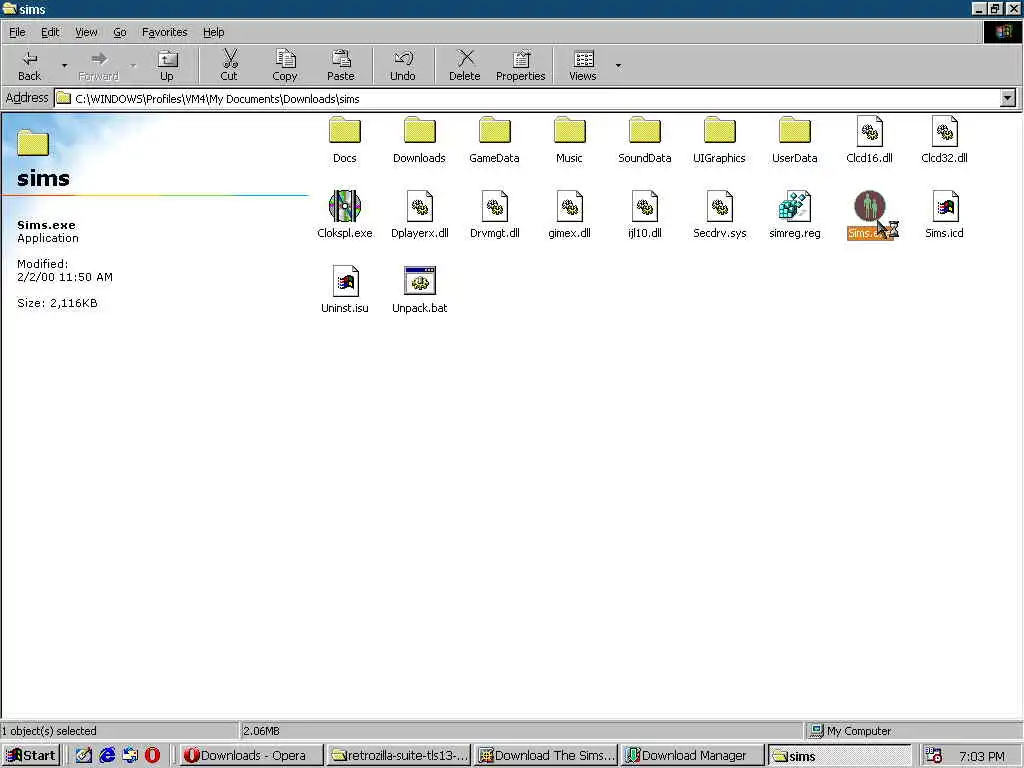Screen dimensions: 1024x768
Task: Click the system tray scheduler icon
Action: point(934,756)
